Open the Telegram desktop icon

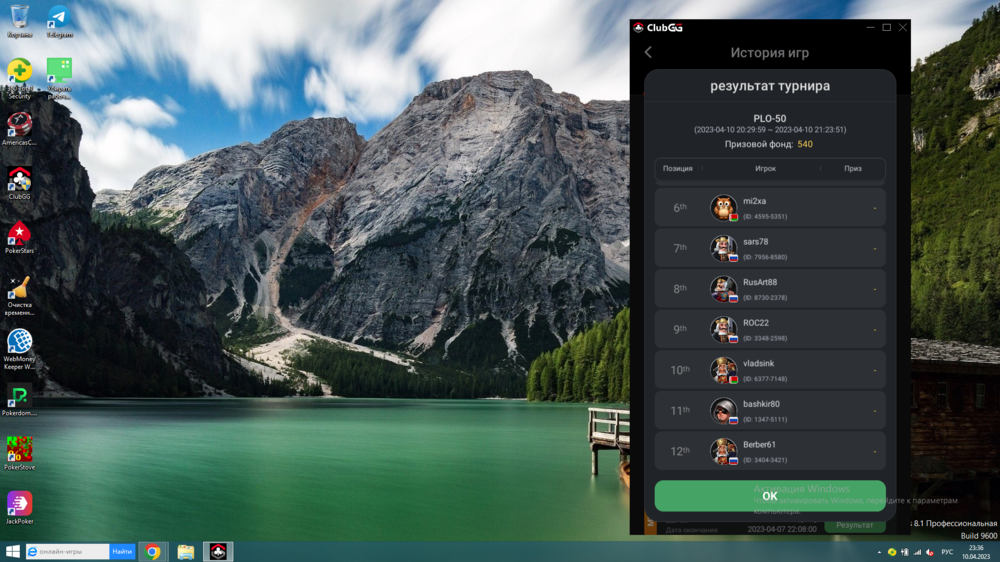click(59, 18)
